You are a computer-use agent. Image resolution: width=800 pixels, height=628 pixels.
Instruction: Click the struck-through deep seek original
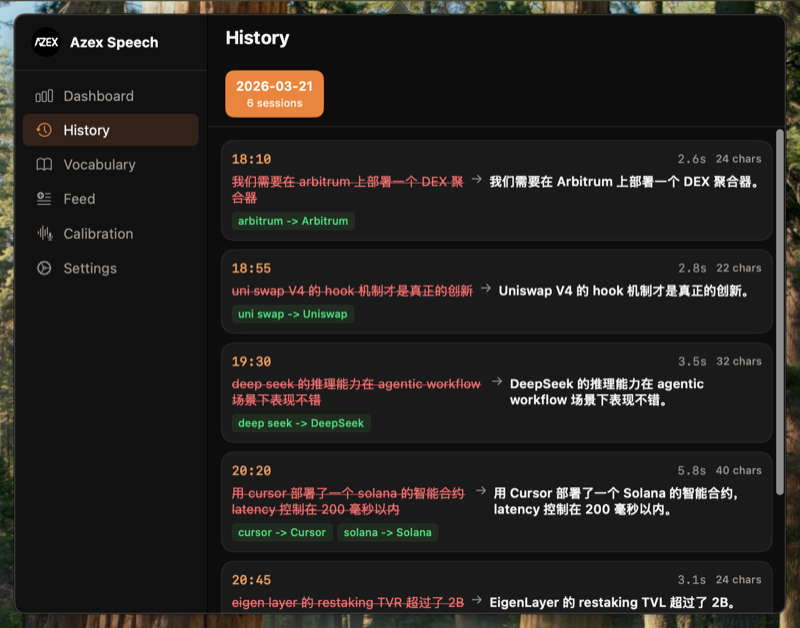[356, 392]
